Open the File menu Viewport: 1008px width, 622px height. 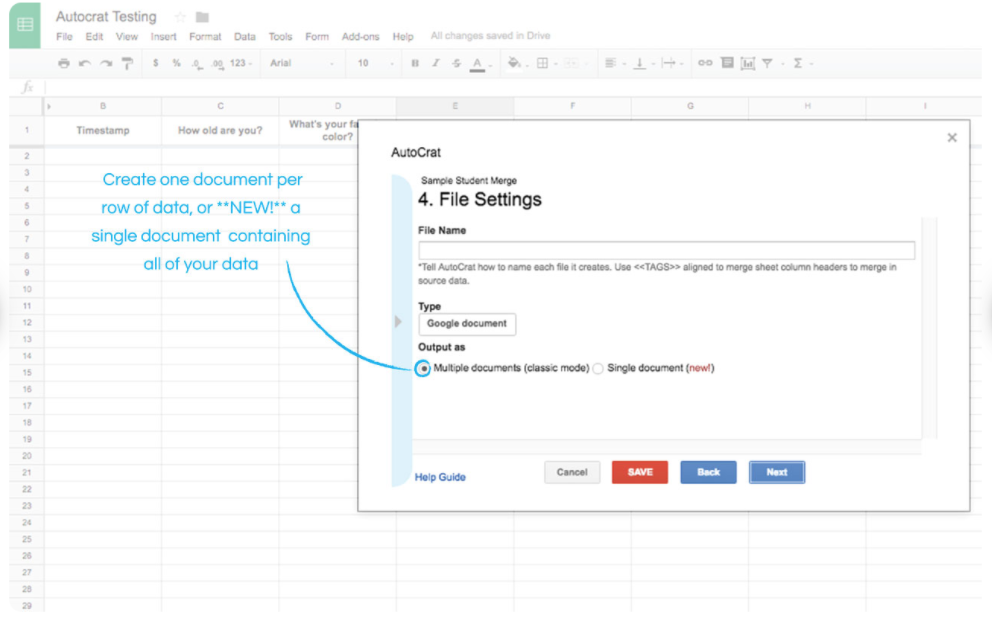click(64, 37)
